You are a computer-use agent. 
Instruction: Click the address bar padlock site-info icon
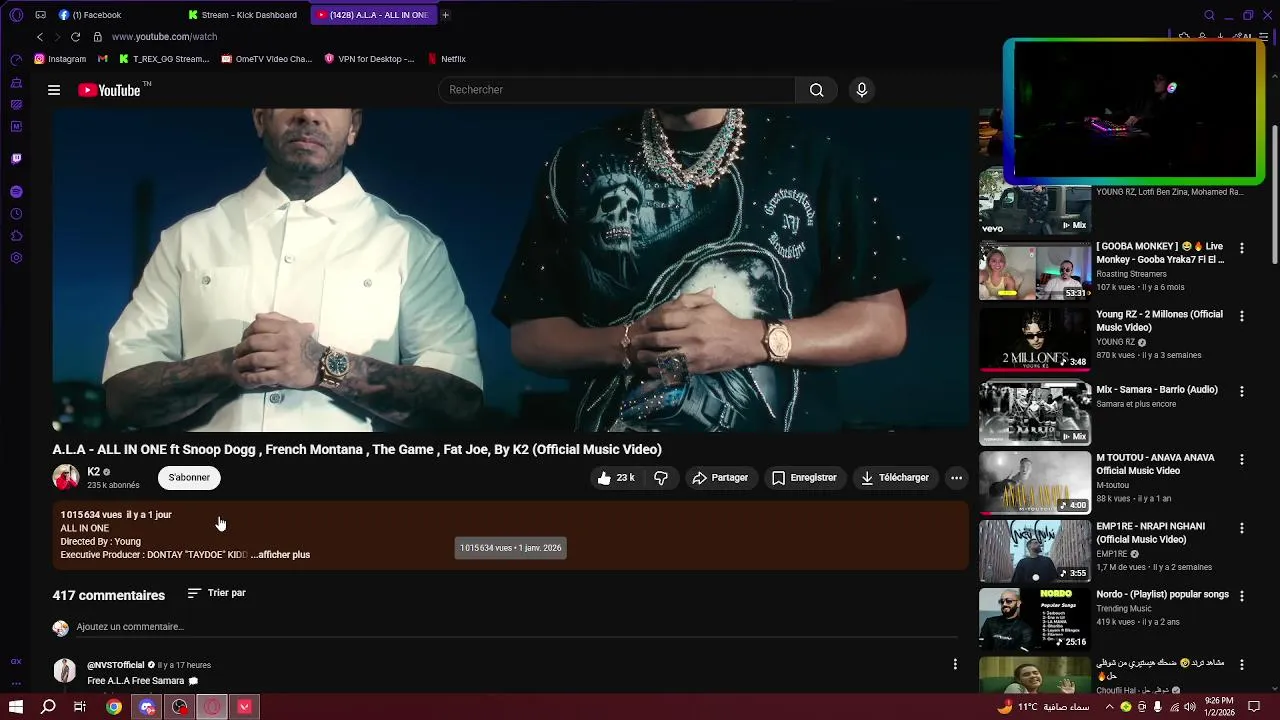click(98, 37)
